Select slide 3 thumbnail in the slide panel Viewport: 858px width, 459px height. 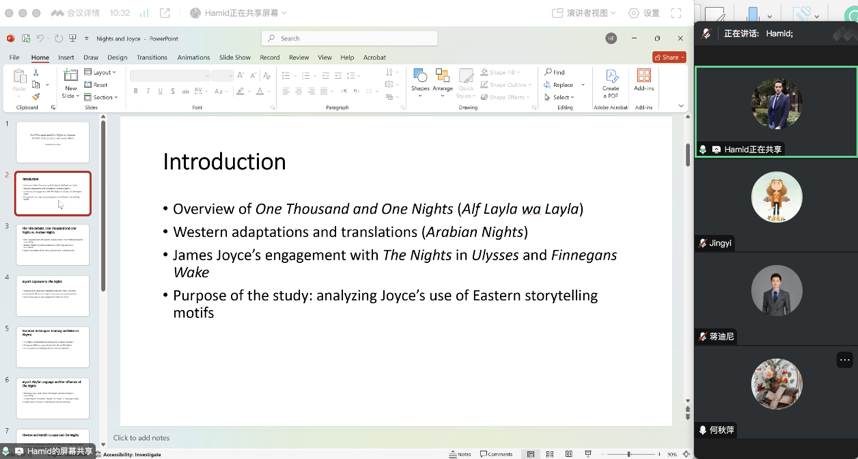(53, 245)
